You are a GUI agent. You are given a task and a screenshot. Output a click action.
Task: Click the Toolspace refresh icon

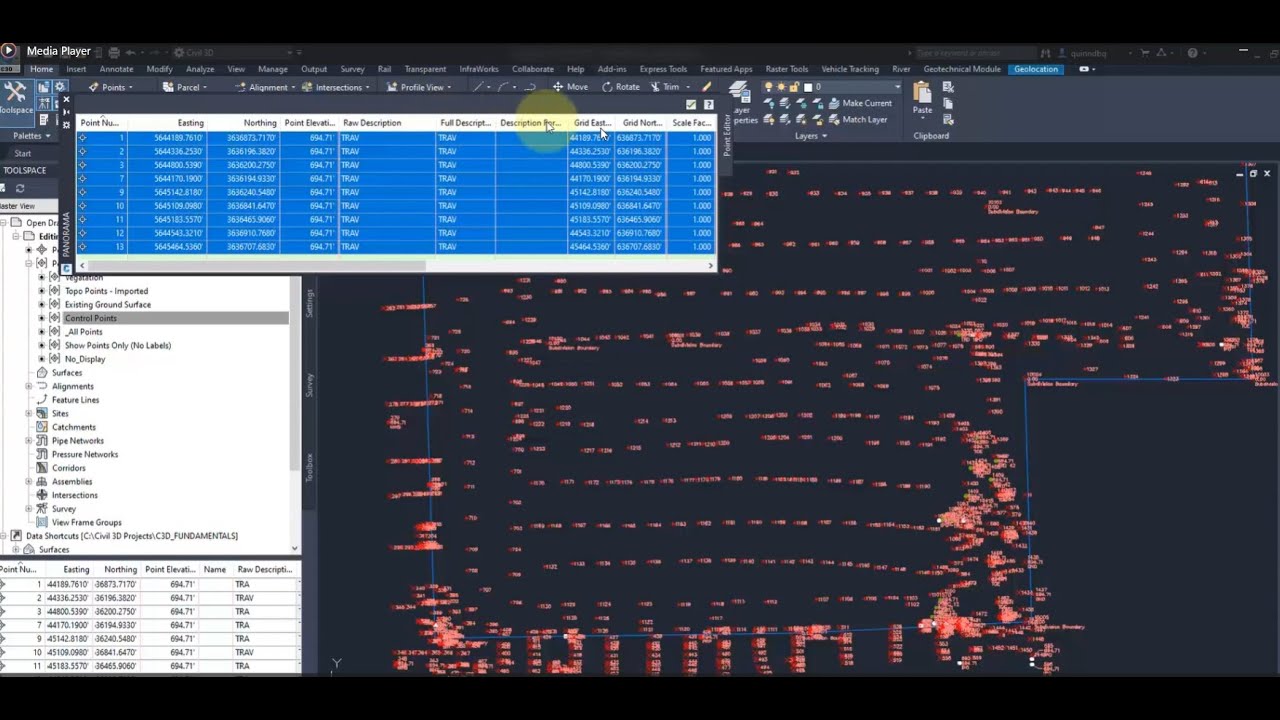19,188
